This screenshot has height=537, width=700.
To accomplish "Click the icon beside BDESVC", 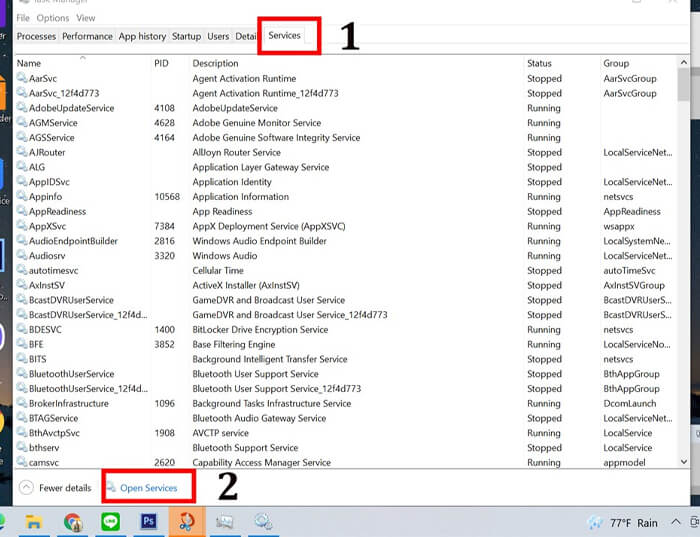I will pos(21,329).
